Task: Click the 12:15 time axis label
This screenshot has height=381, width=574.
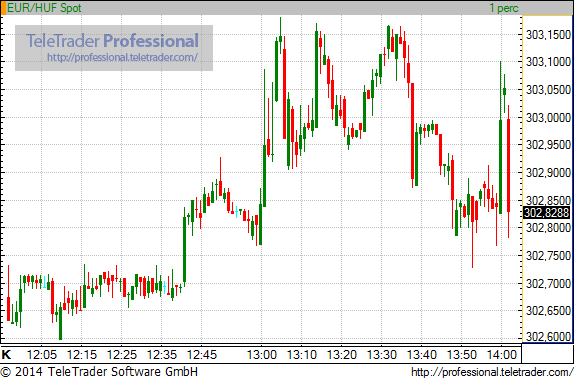Action: click(x=82, y=355)
